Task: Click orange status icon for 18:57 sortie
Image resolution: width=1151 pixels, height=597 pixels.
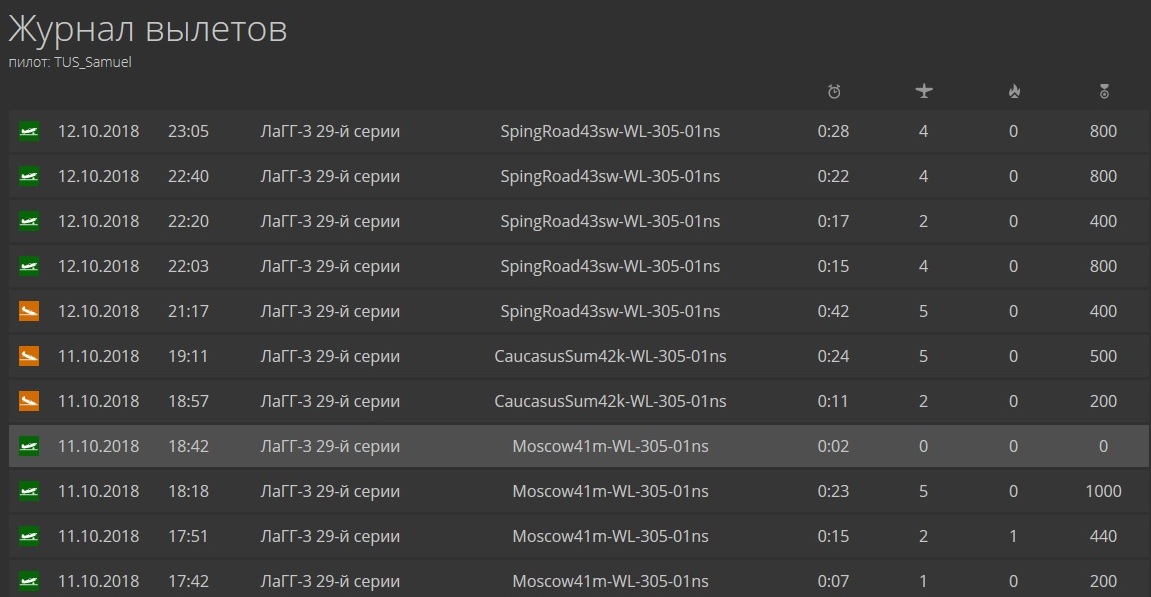Action: tap(29, 401)
